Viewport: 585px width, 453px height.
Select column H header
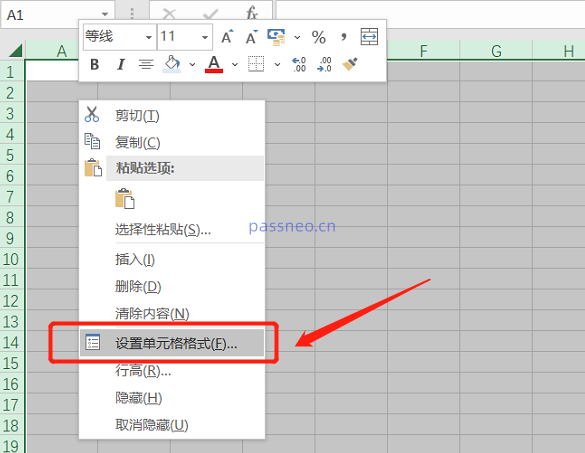(559, 51)
